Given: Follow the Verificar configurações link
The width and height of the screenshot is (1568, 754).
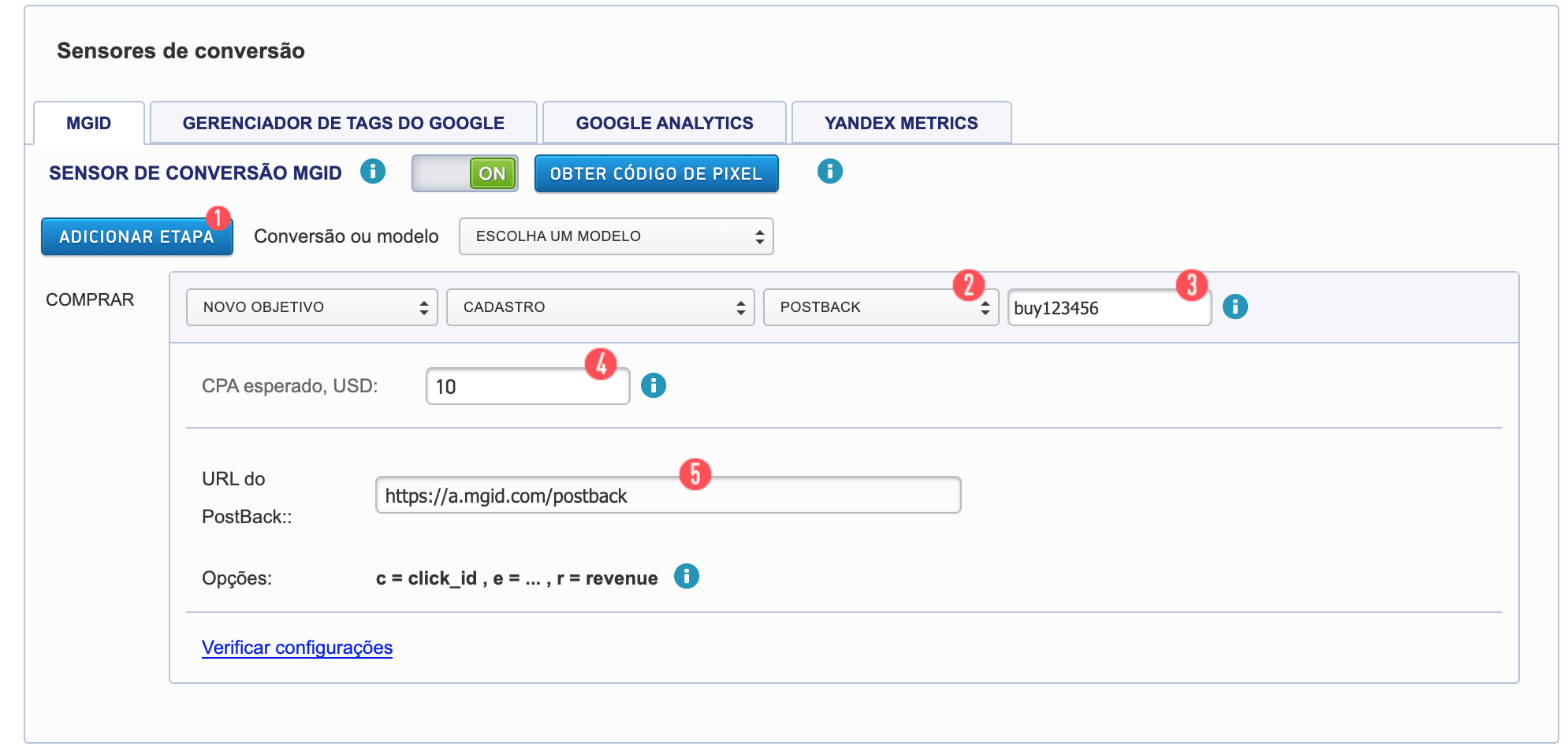Looking at the screenshot, I should coord(297,648).
